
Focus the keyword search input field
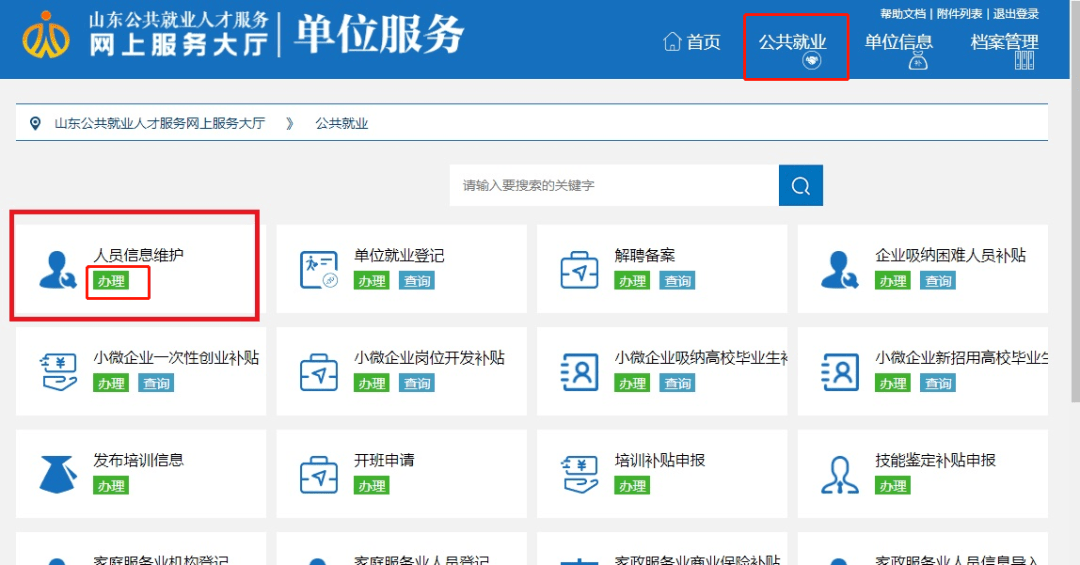pyautogui.click(x=614, y=185)
